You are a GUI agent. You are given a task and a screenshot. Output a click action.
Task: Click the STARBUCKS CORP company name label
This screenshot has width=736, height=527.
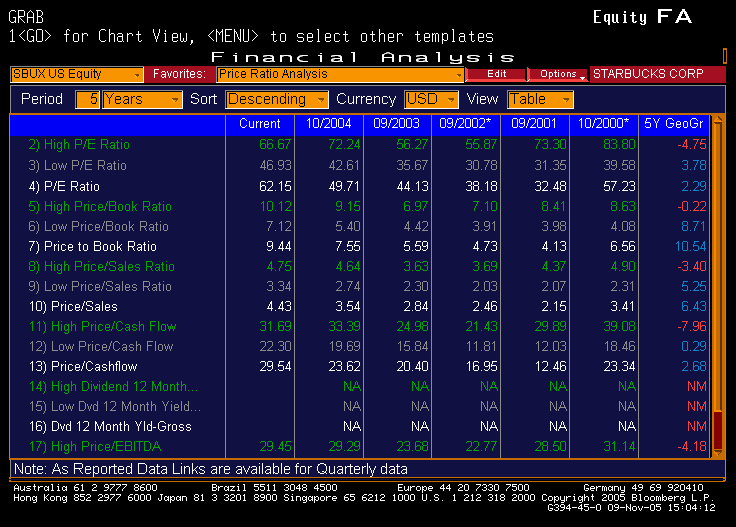pyautogui.click(x=648, y=74)
